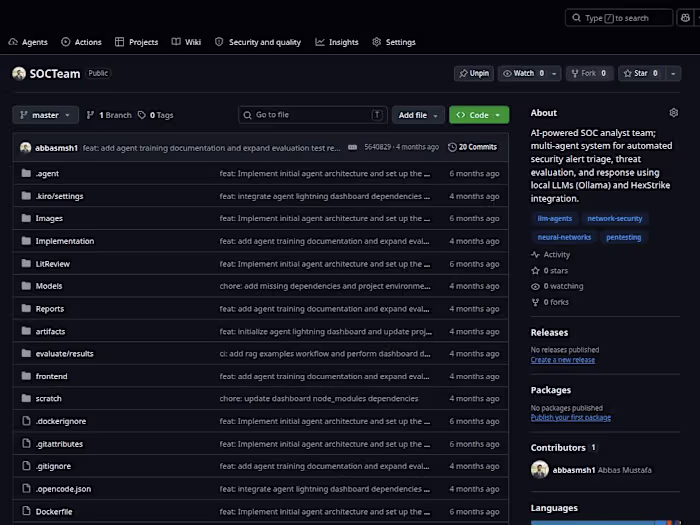Image resolution: width=700 pixels, height=525 pixels.
Task: View the 0 Tags link
Action: click(155, 115)
